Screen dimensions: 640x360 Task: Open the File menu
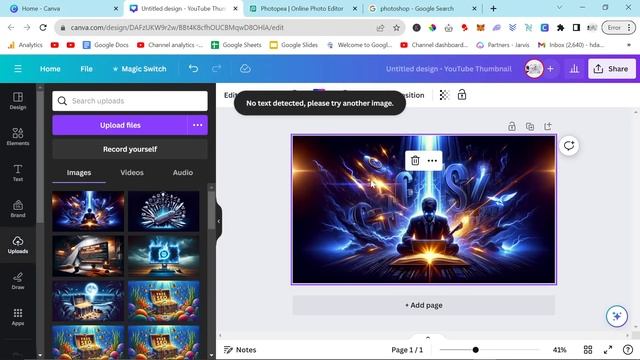tap(86, 69)
